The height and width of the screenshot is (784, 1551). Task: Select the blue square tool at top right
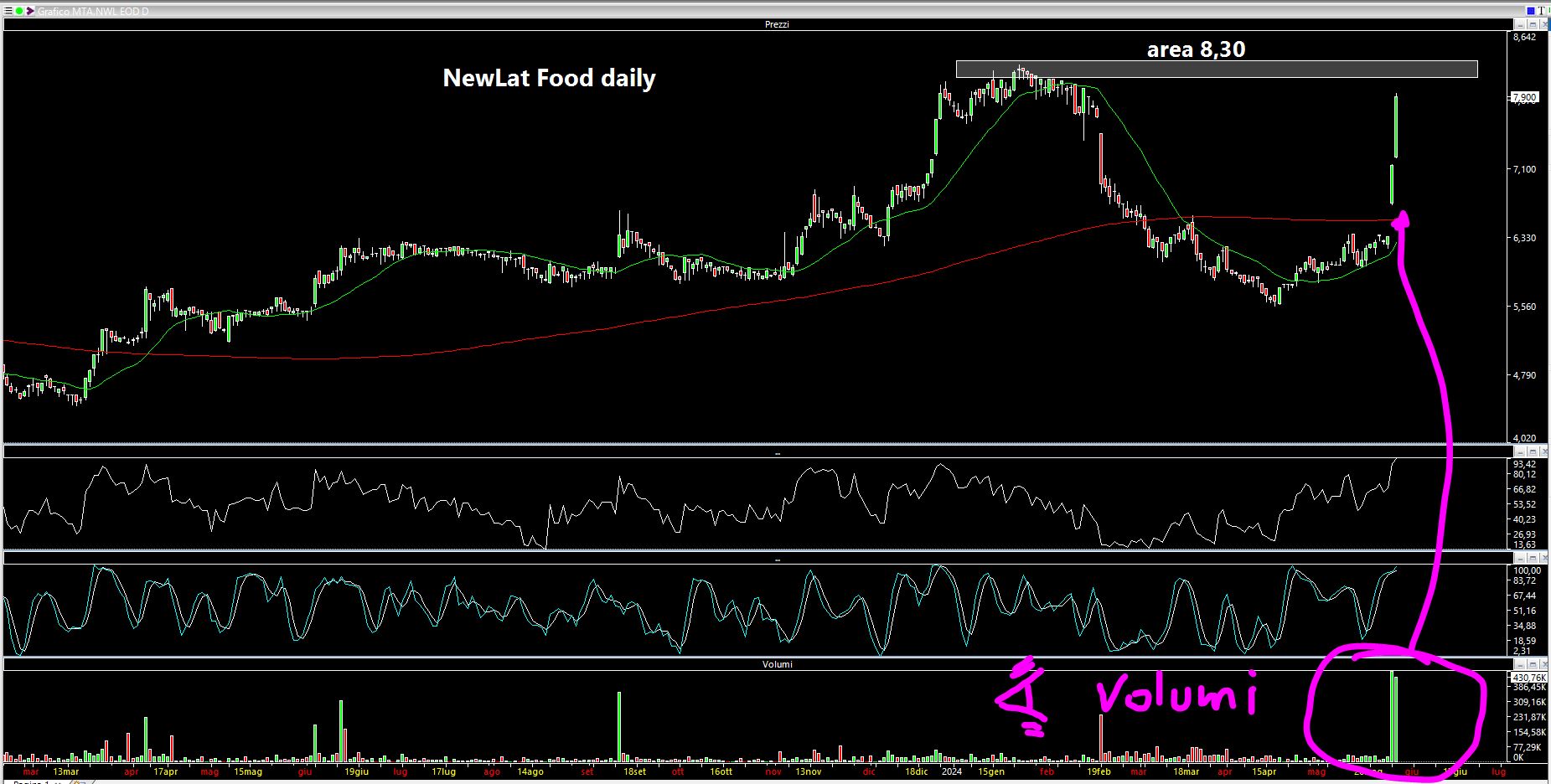pyautogui.click(x=1531, y=11)
